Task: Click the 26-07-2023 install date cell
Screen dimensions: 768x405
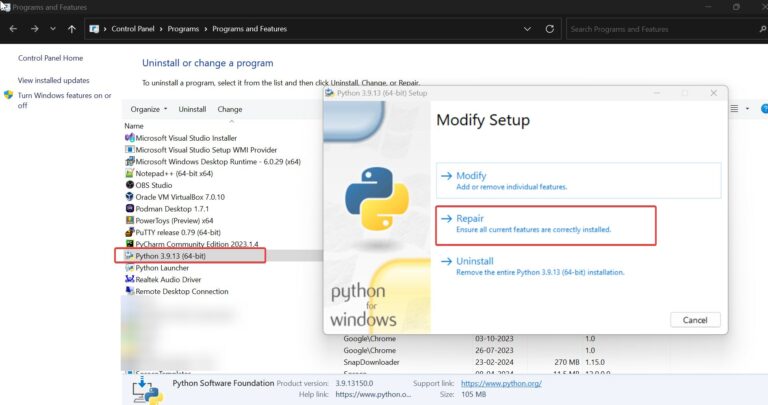Action: pyautogui.click(x=494, y=351)
